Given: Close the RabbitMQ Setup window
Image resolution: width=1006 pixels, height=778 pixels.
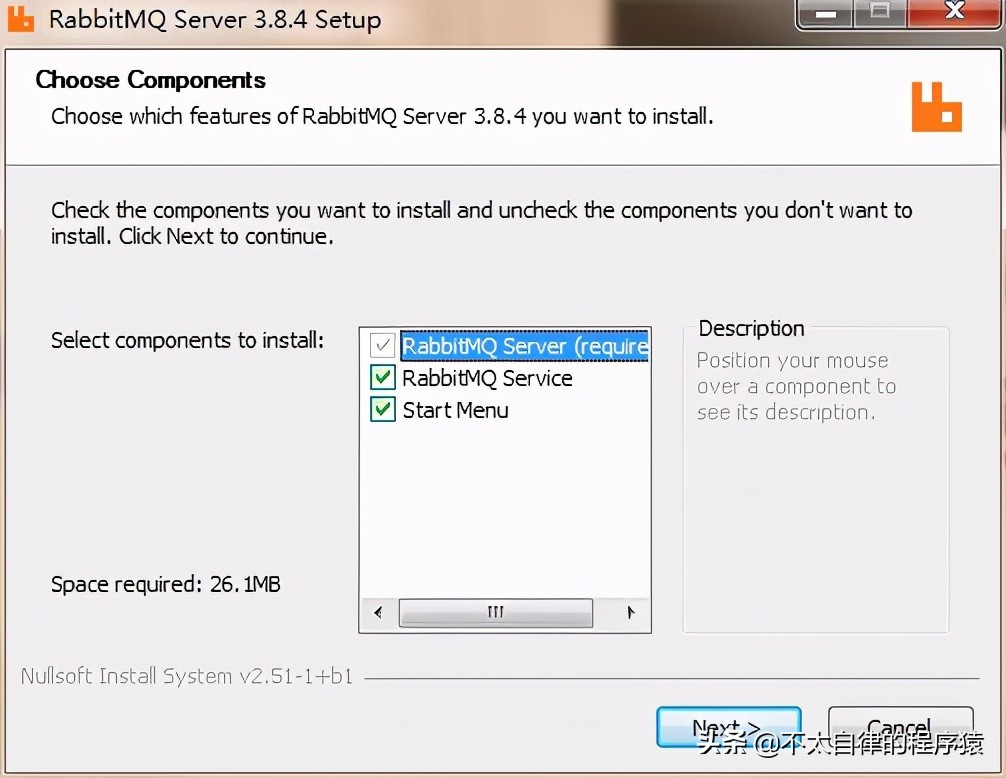Looking at the screenshot, I should pos(955,13).
